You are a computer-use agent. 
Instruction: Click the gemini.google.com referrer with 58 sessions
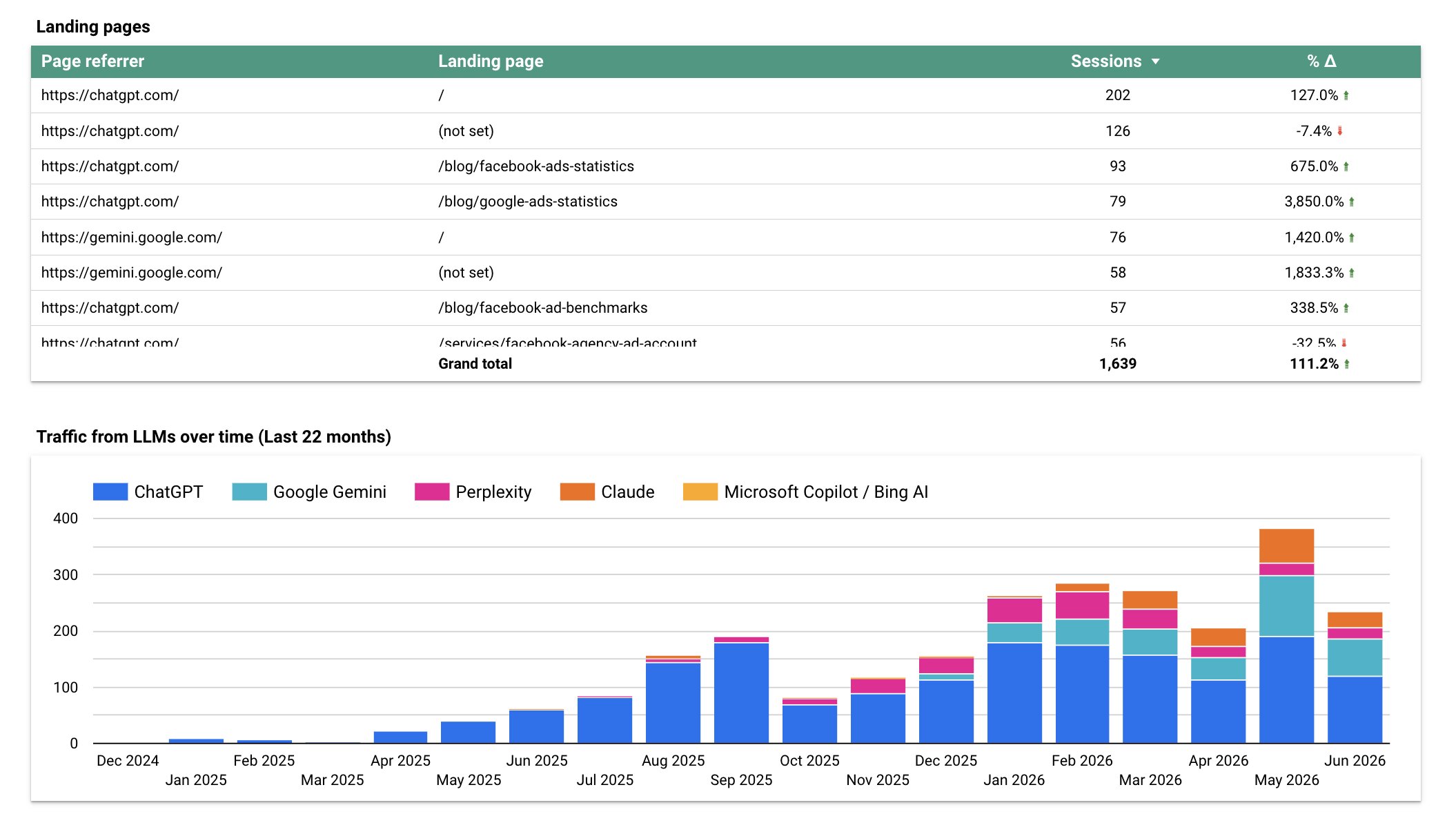(132, 273)
